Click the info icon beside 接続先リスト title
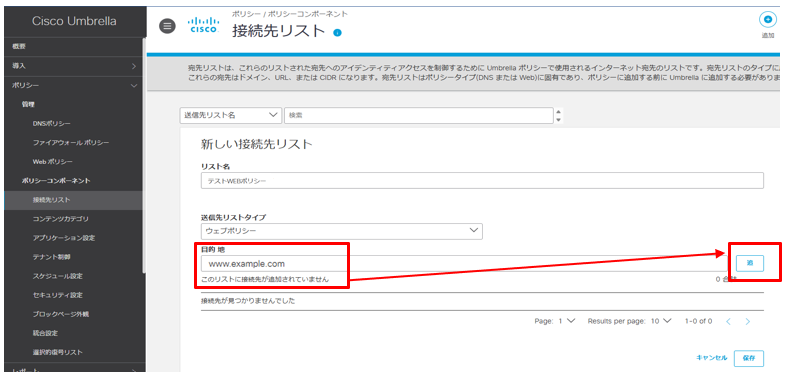788x372 pixels. (x=337, y=33)
